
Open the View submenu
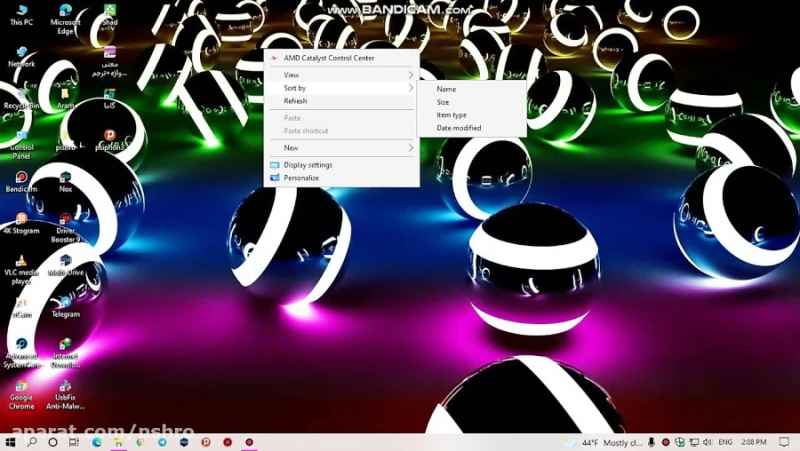click(341, 75)
